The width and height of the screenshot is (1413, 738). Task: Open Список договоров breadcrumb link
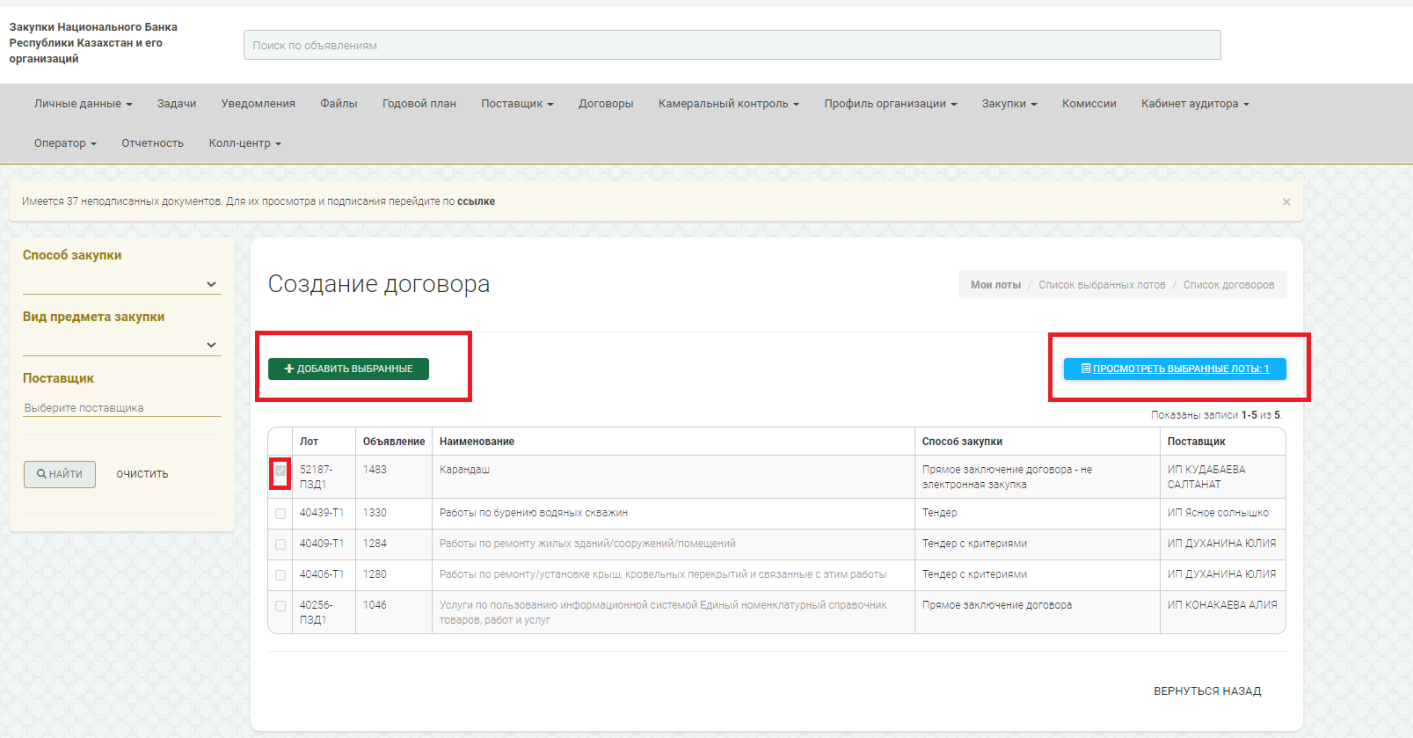click(x=1228, y=285)
